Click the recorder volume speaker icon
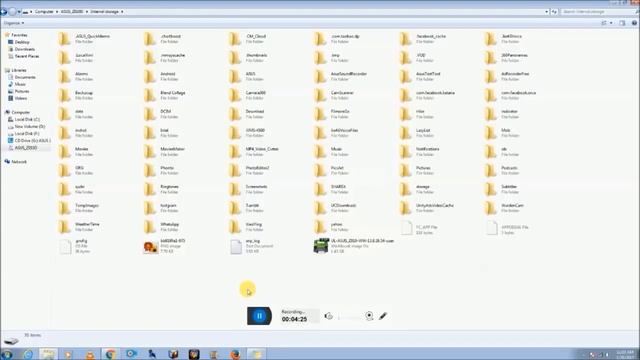640x360 pixels. (329, 316)
